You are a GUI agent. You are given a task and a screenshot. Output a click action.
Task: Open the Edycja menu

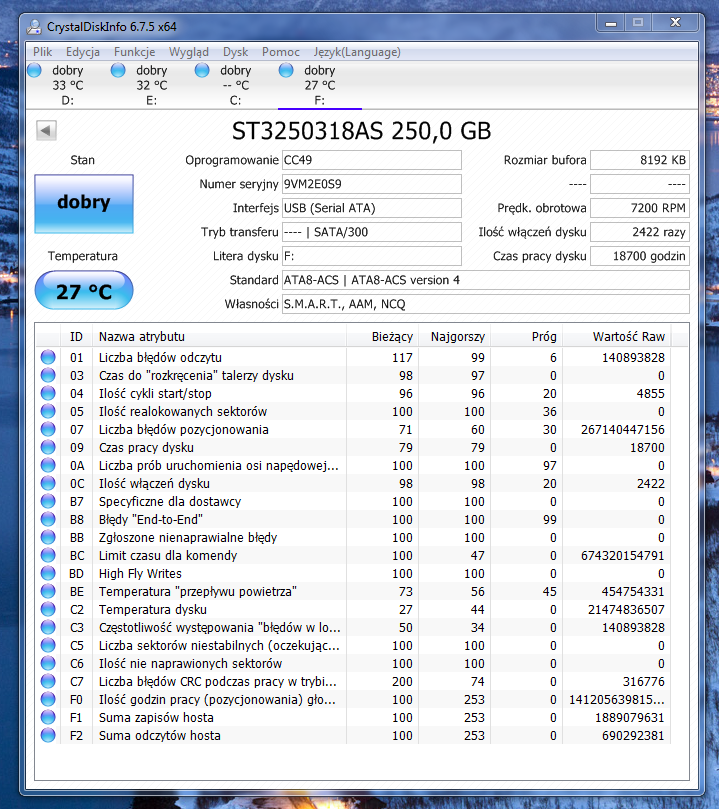click(83, 52)
